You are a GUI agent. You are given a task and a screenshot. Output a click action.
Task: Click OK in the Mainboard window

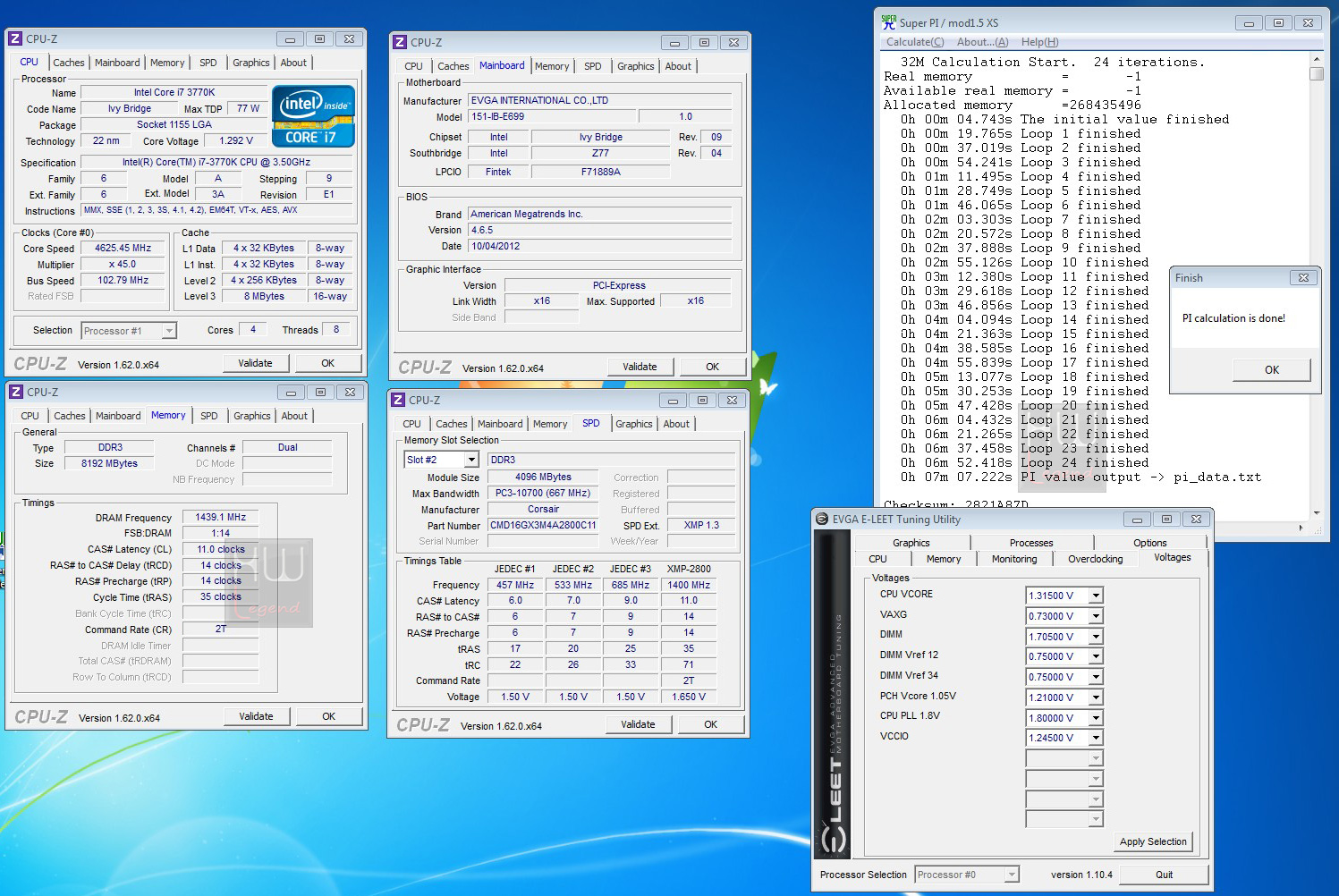pos(712,367)
